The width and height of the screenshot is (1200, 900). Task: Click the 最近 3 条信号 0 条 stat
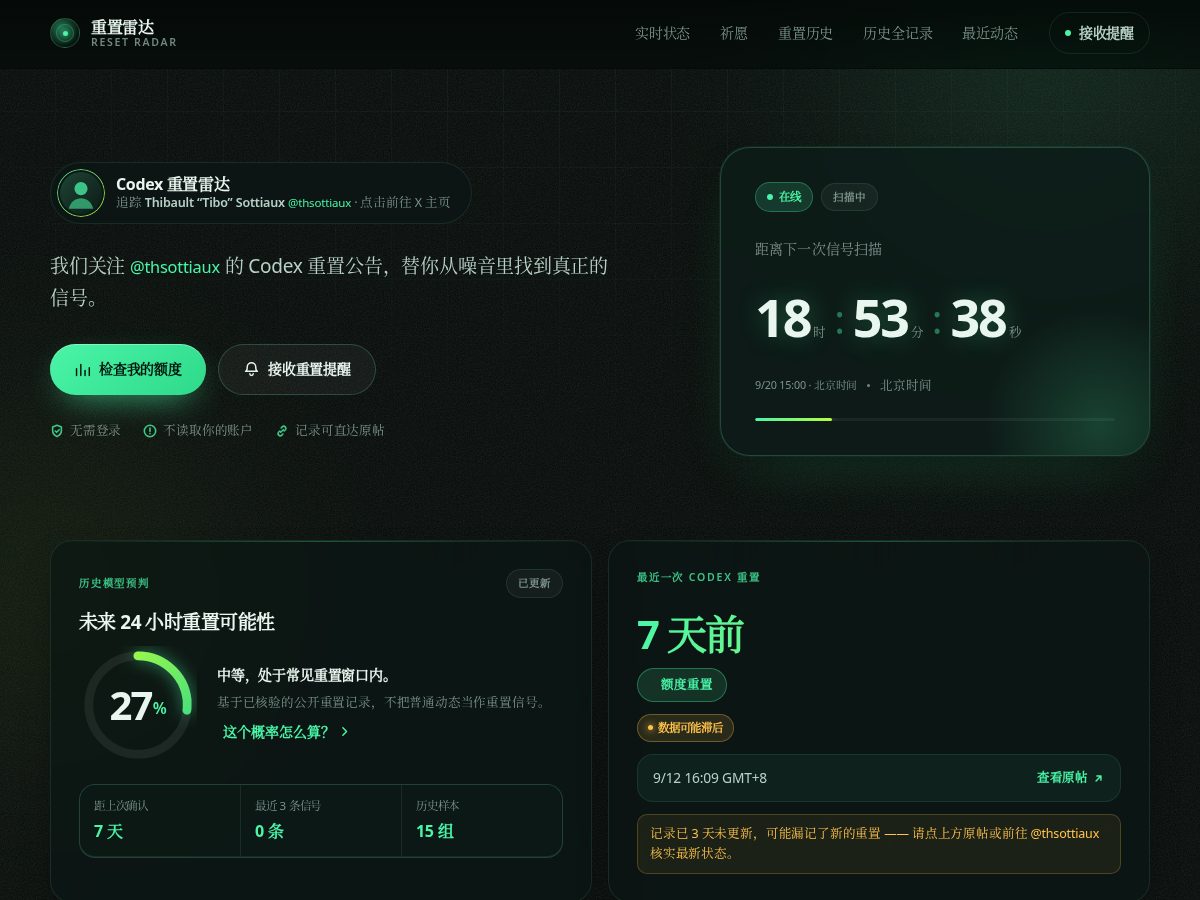tap(321, 821)
